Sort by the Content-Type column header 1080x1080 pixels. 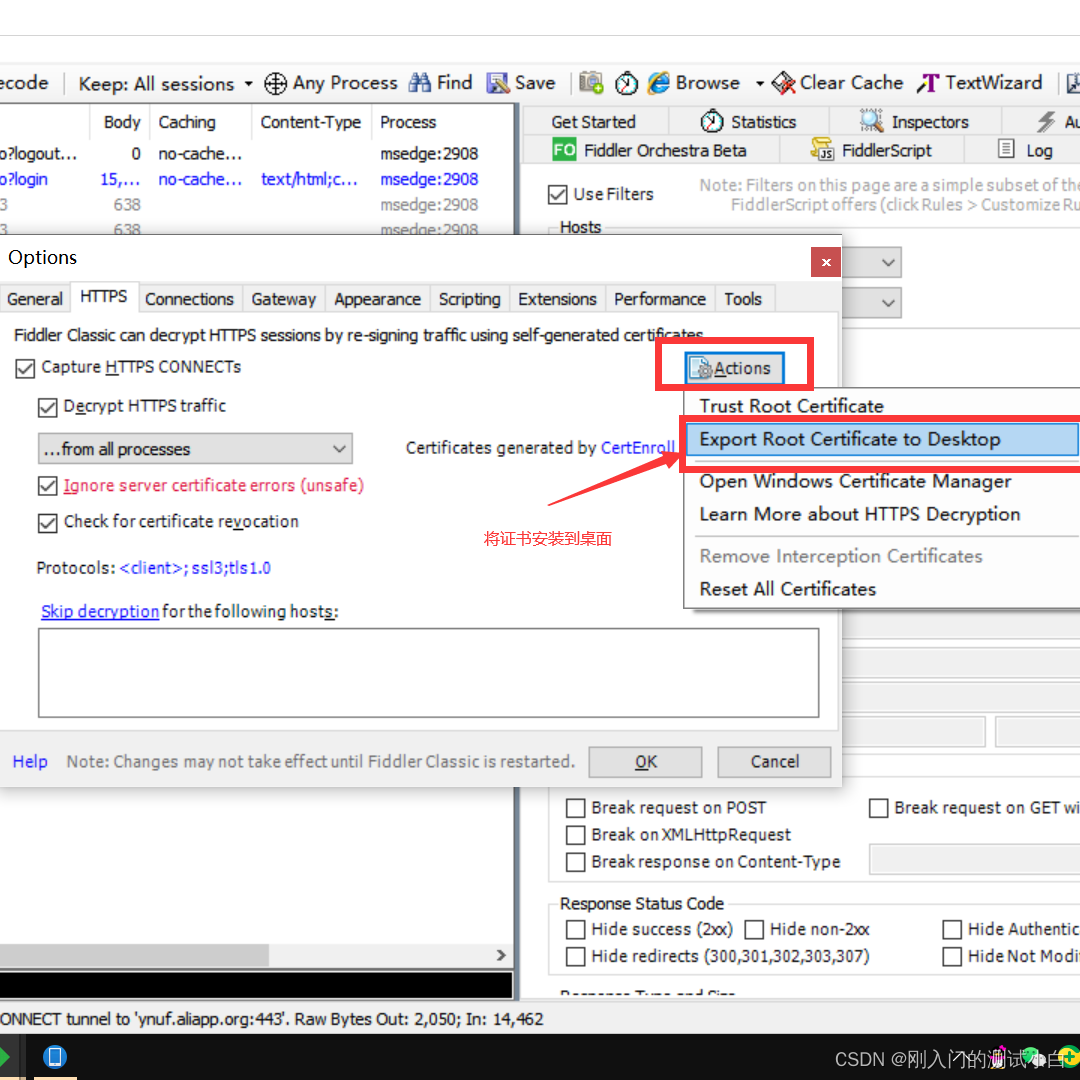pyautogui.click(x=311, y=122)
